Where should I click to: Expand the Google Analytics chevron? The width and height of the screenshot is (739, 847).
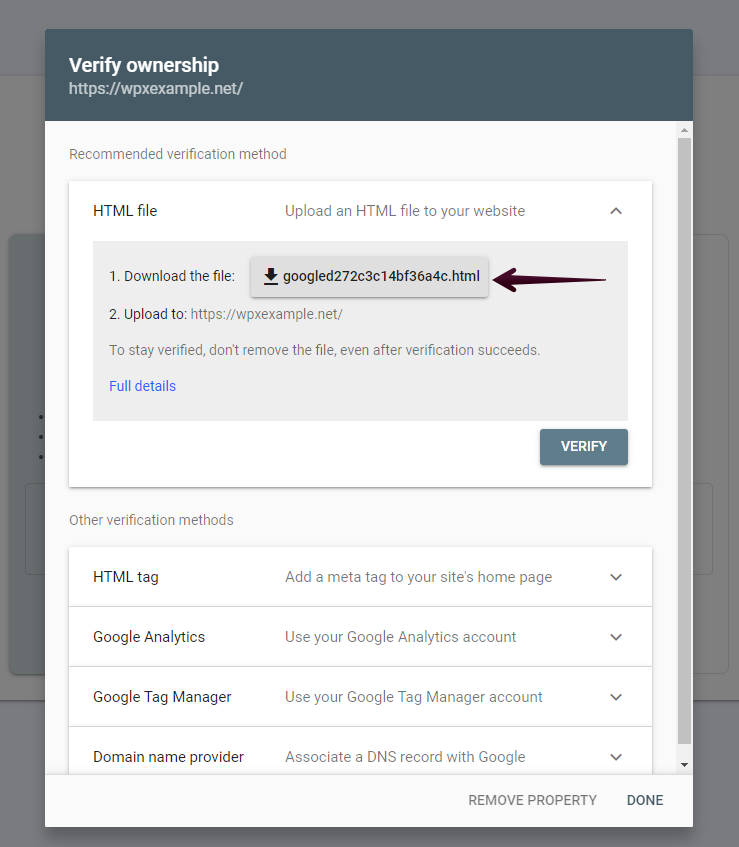coord(616,637)
